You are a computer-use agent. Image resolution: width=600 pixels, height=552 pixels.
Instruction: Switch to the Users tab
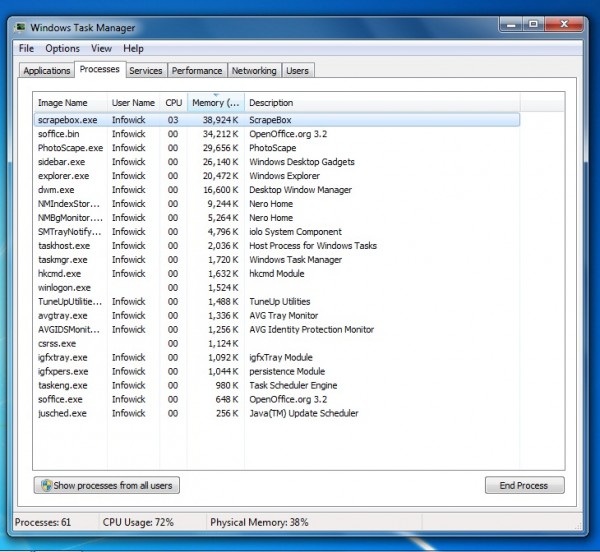(297, 71)
